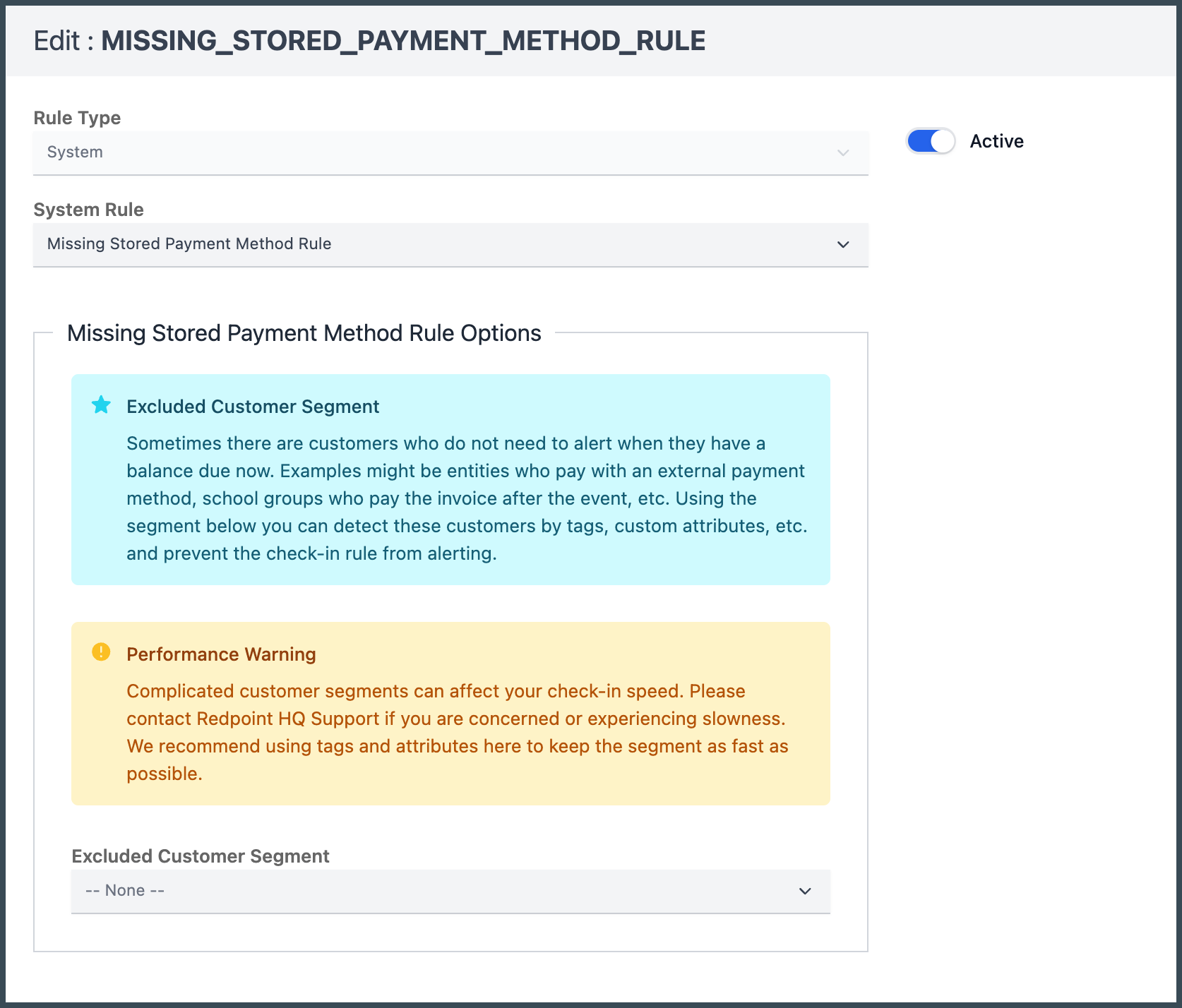This screenshot has width=1182, height=1008.
Task: Click the chevron arrow in Rule Type field
Action: click(842, 153)
